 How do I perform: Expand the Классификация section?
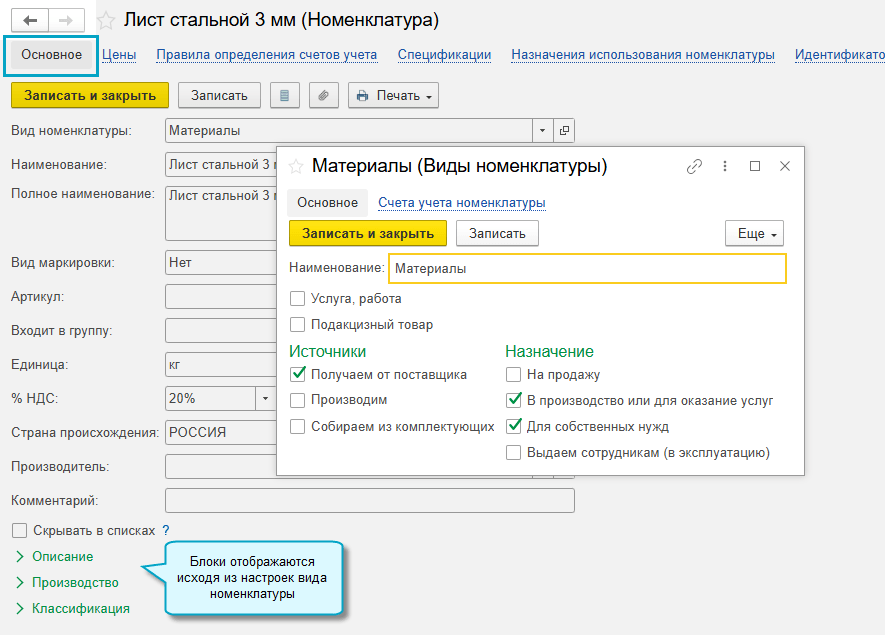pos(73,608)
